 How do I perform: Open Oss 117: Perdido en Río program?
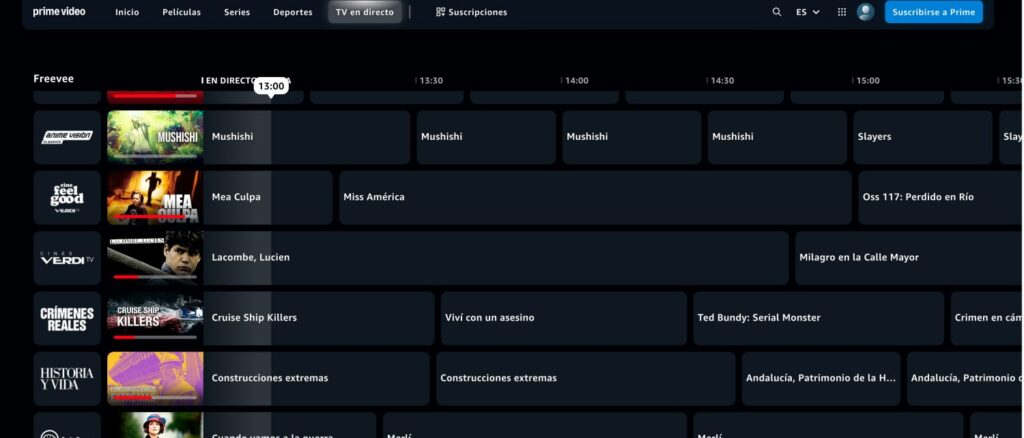pos(941,198)
